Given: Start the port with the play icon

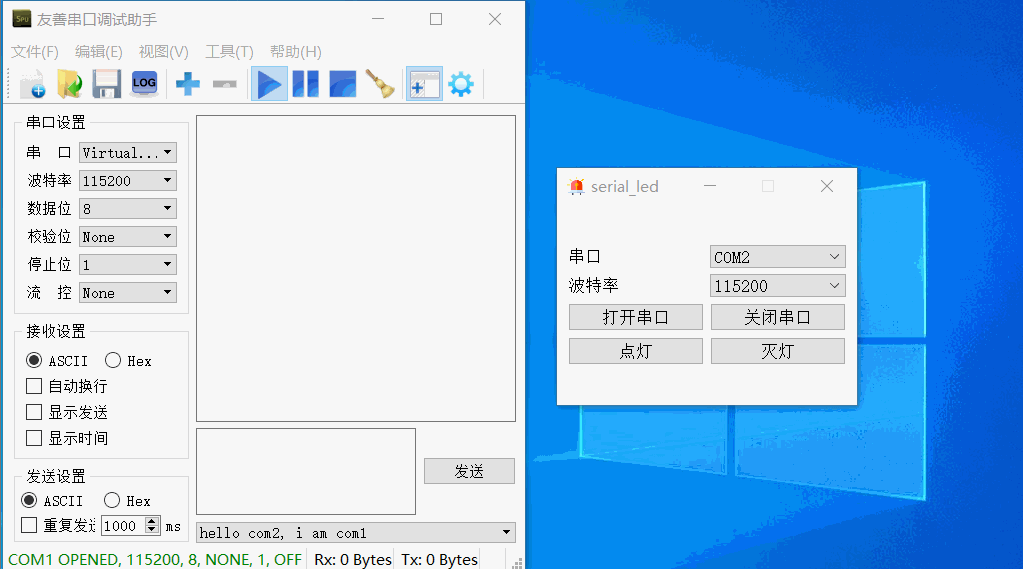Looking at the screenshot, I should [269, 84].
